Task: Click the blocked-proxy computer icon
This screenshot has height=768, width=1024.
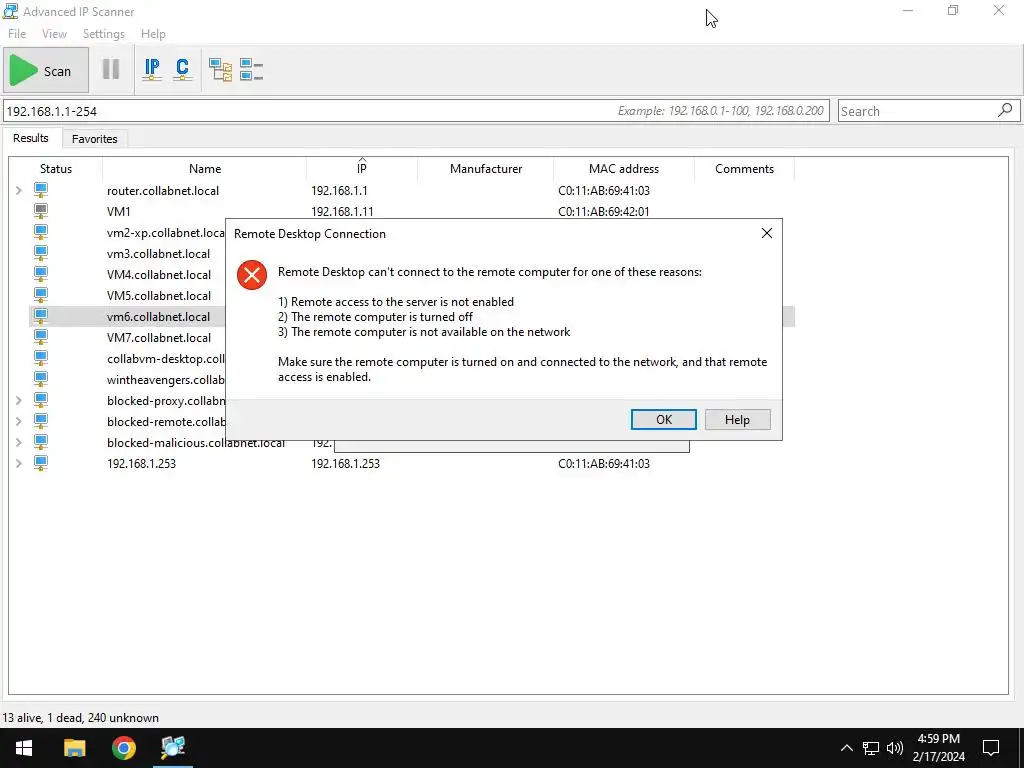Action: pyautogui.click(x=41, y=400)
